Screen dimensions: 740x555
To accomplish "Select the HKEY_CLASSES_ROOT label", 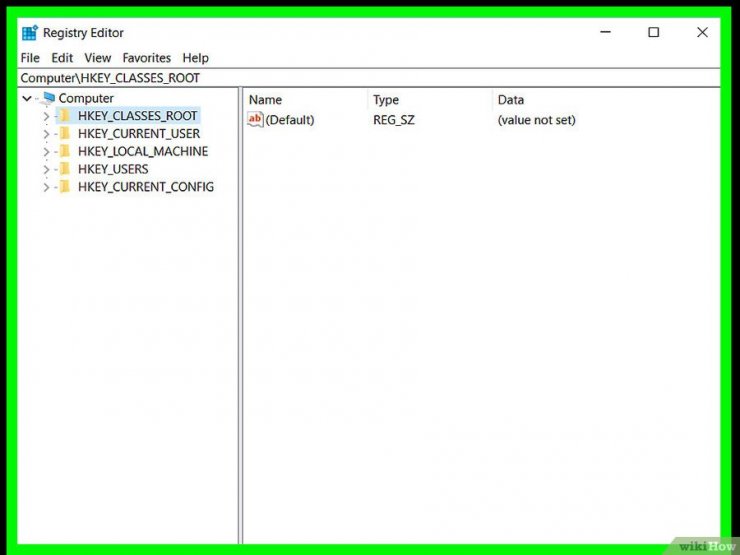I will click(138, 116).
